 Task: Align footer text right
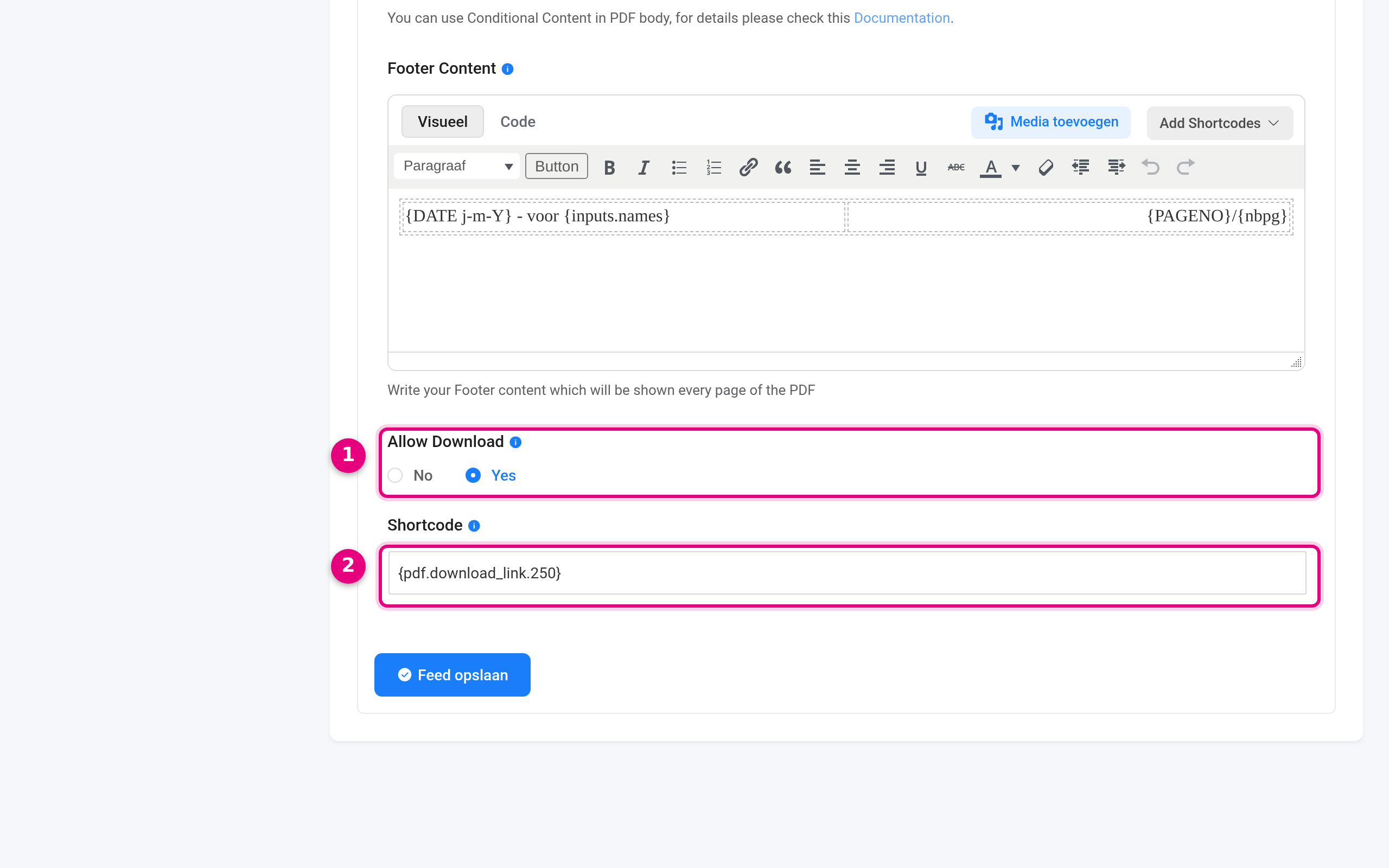coord(887,167)
